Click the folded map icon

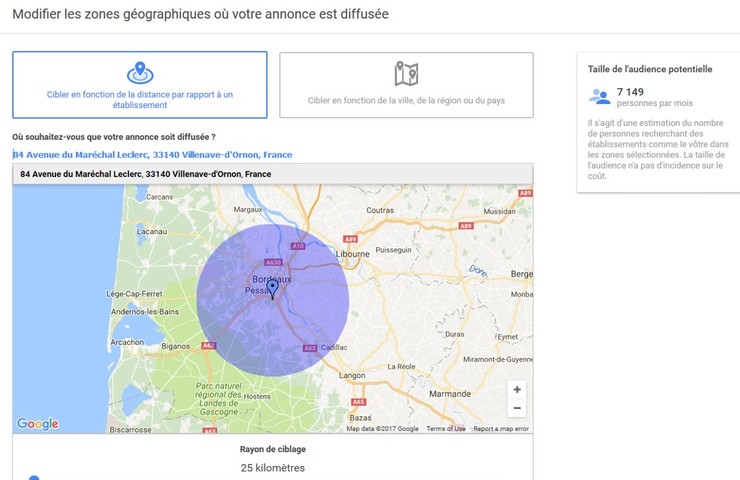click(406, 74)
